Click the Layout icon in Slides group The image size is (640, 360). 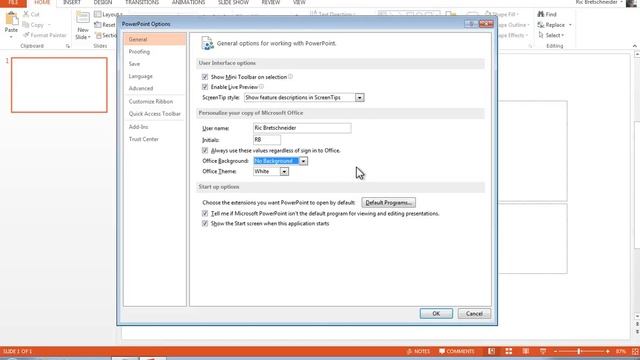pos(98,14)
